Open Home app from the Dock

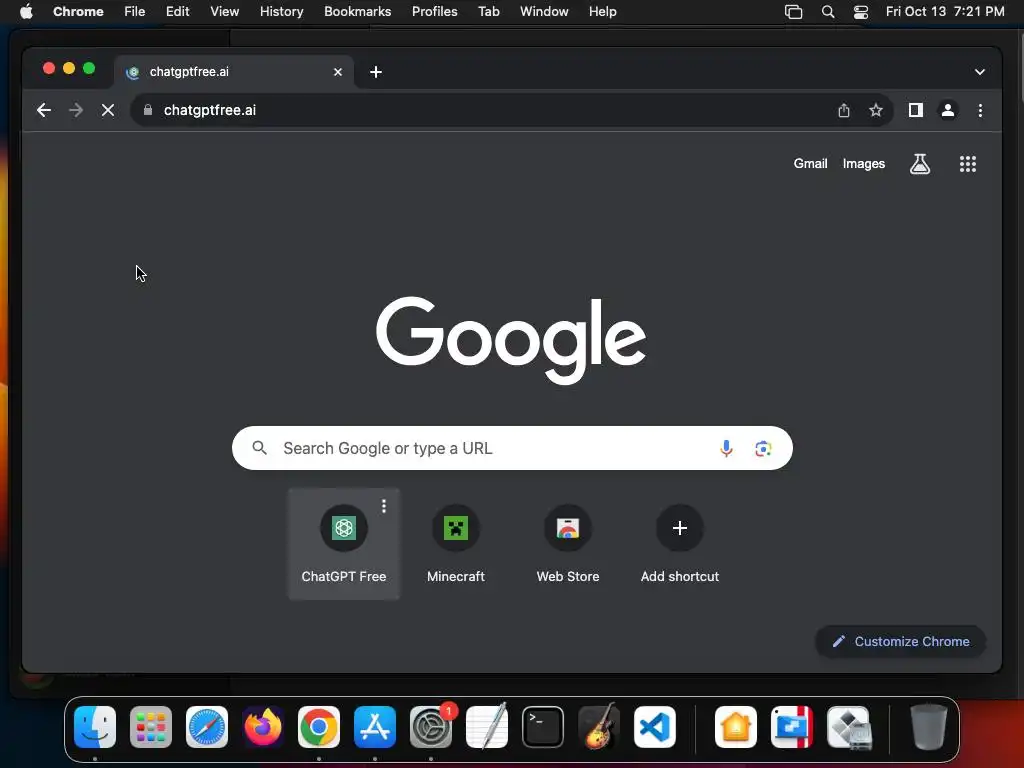(735, 727)
